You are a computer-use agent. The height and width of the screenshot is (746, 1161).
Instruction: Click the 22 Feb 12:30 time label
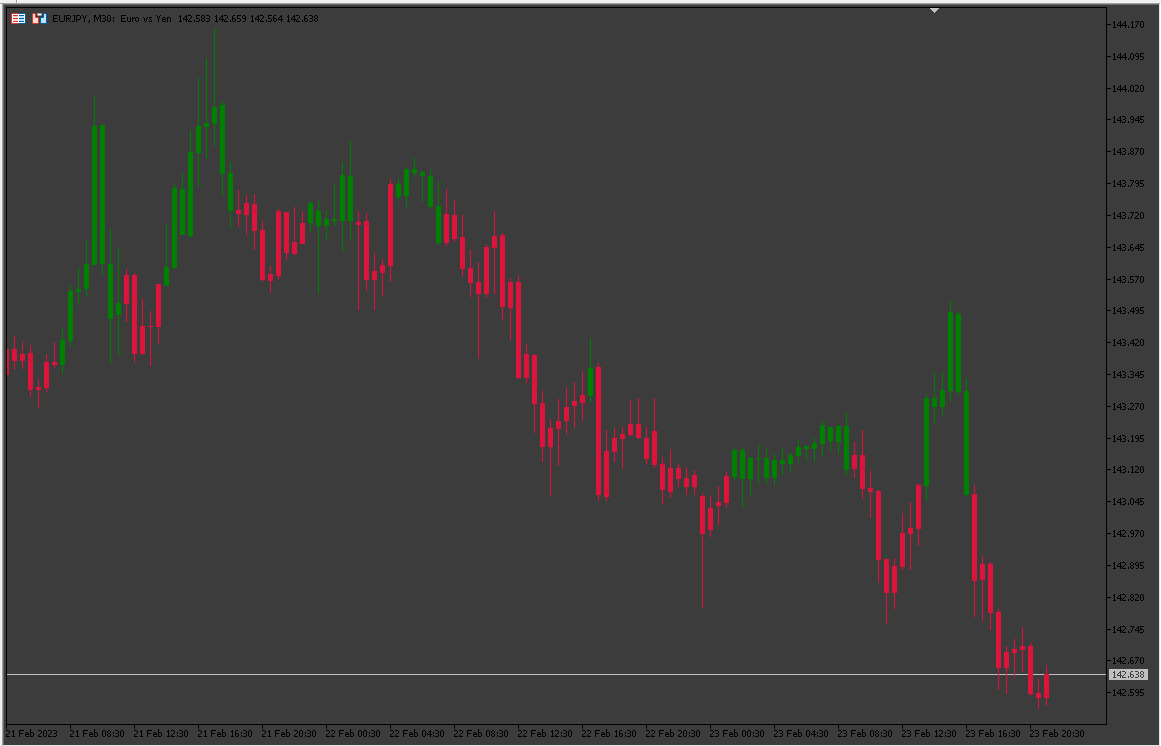tap(545, 734)
